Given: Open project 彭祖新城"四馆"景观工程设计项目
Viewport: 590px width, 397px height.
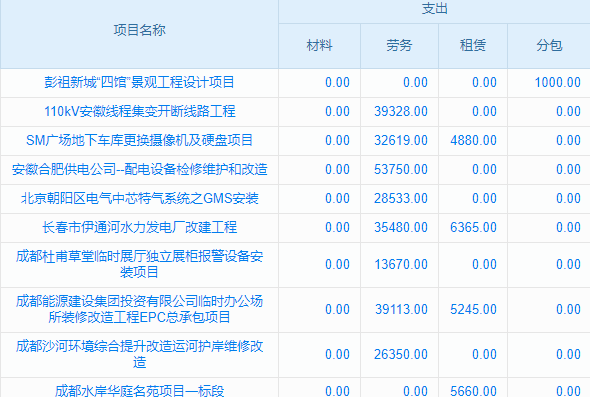Looking at the screenshot, I should click(139, 82).
